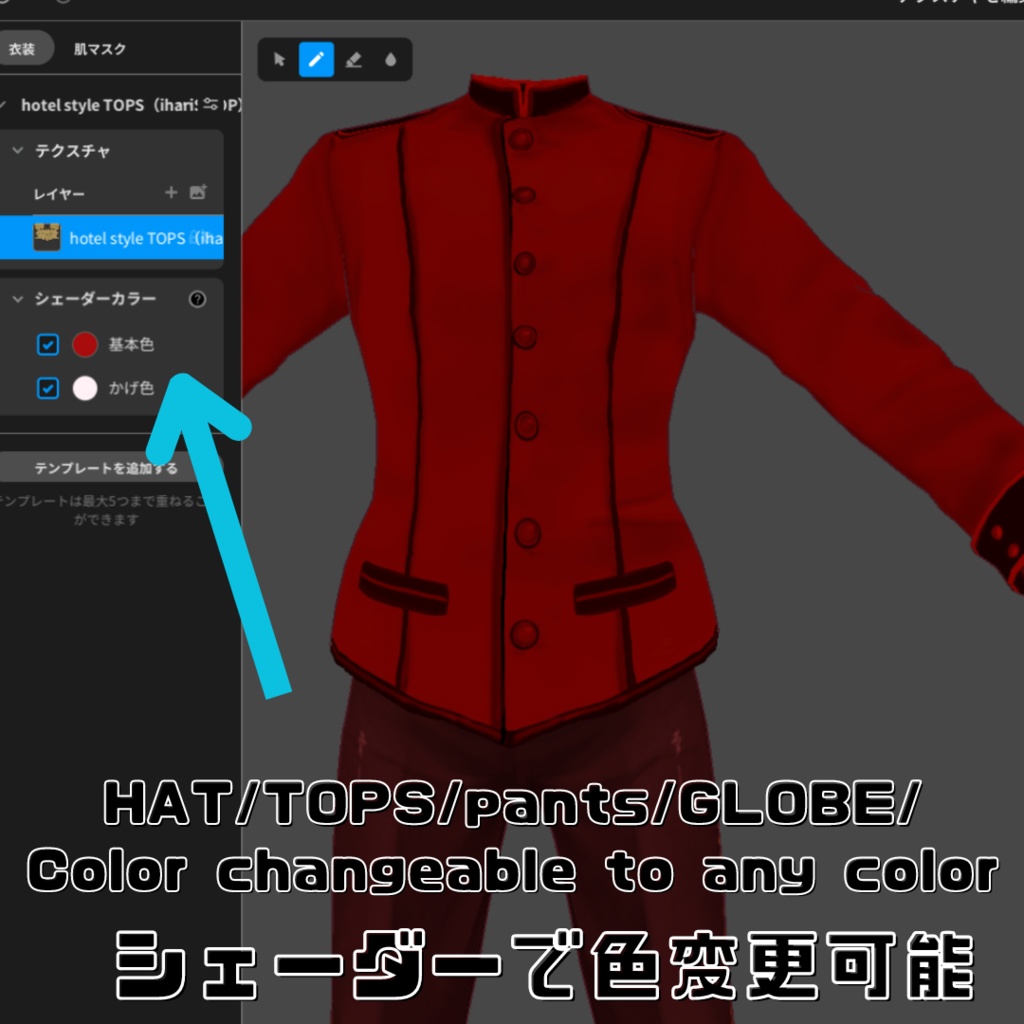
Task: Select the hotel style TOPS layer row
Action: [112, 237]
